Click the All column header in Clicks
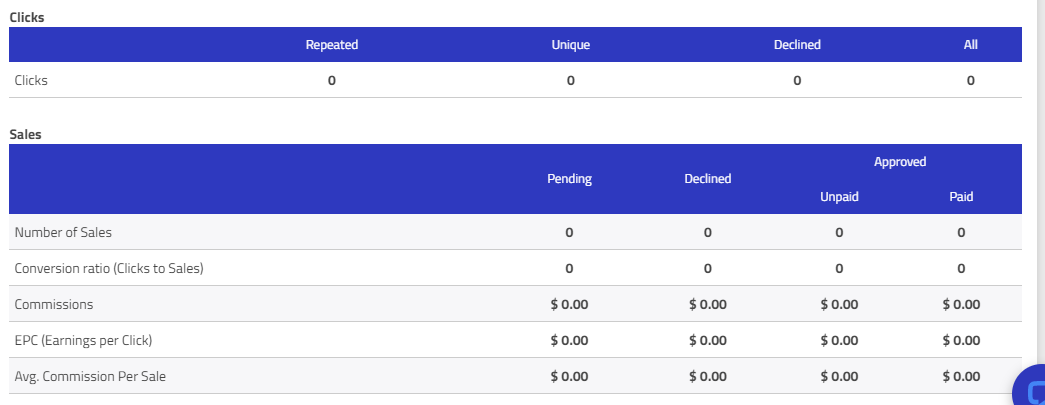 click(970, 45)
